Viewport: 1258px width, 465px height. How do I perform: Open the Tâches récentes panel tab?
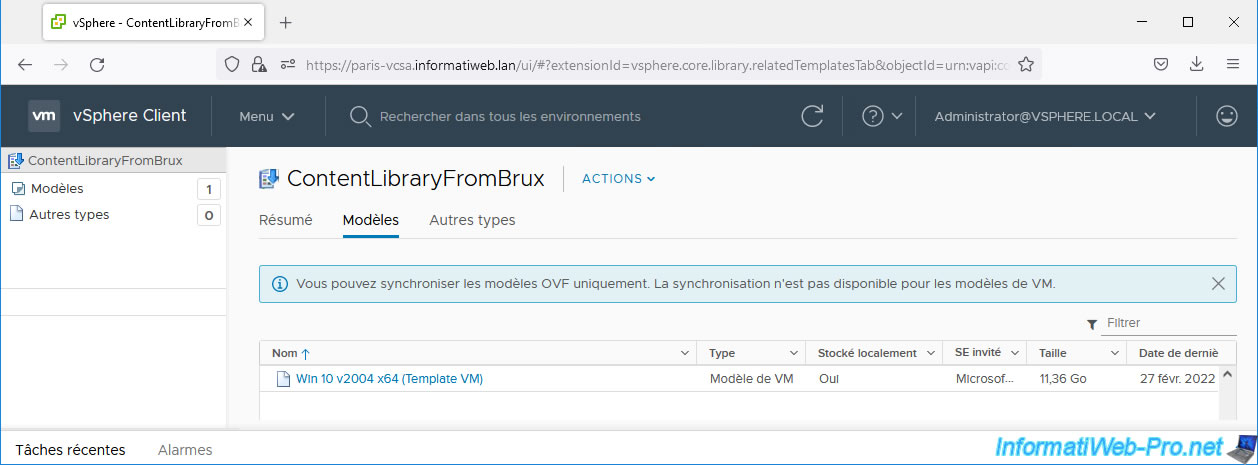click(71, 450)
